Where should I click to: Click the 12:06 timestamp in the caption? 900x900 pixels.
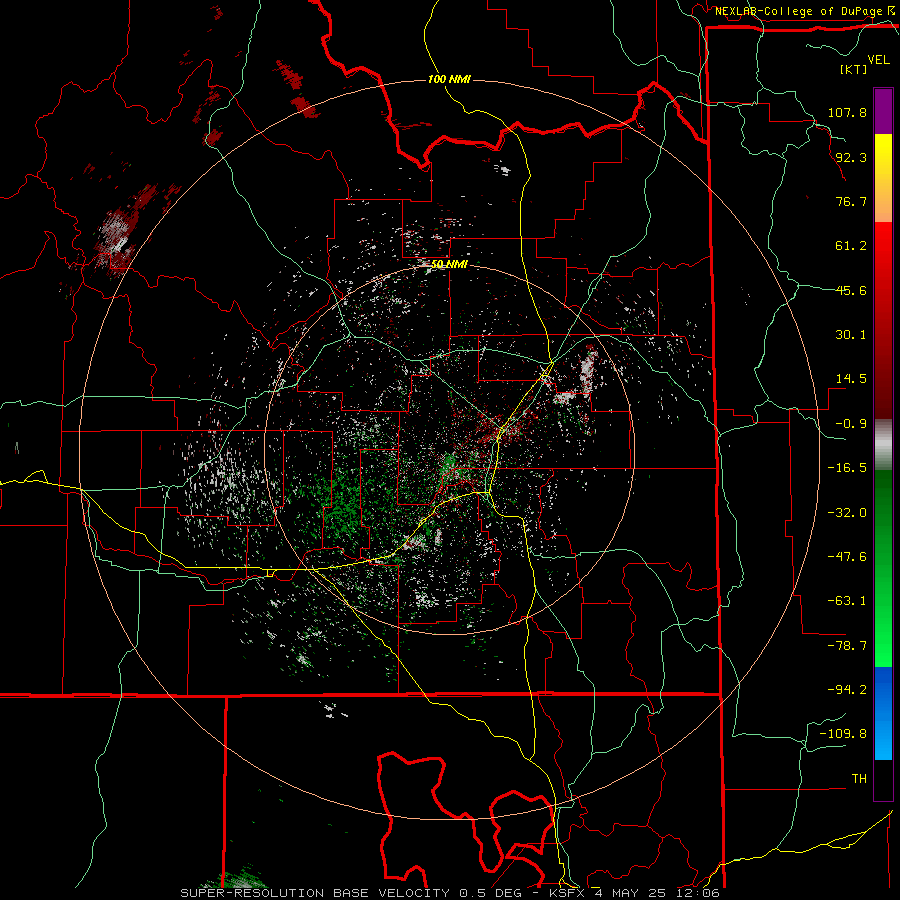click(x=699, y=893)
